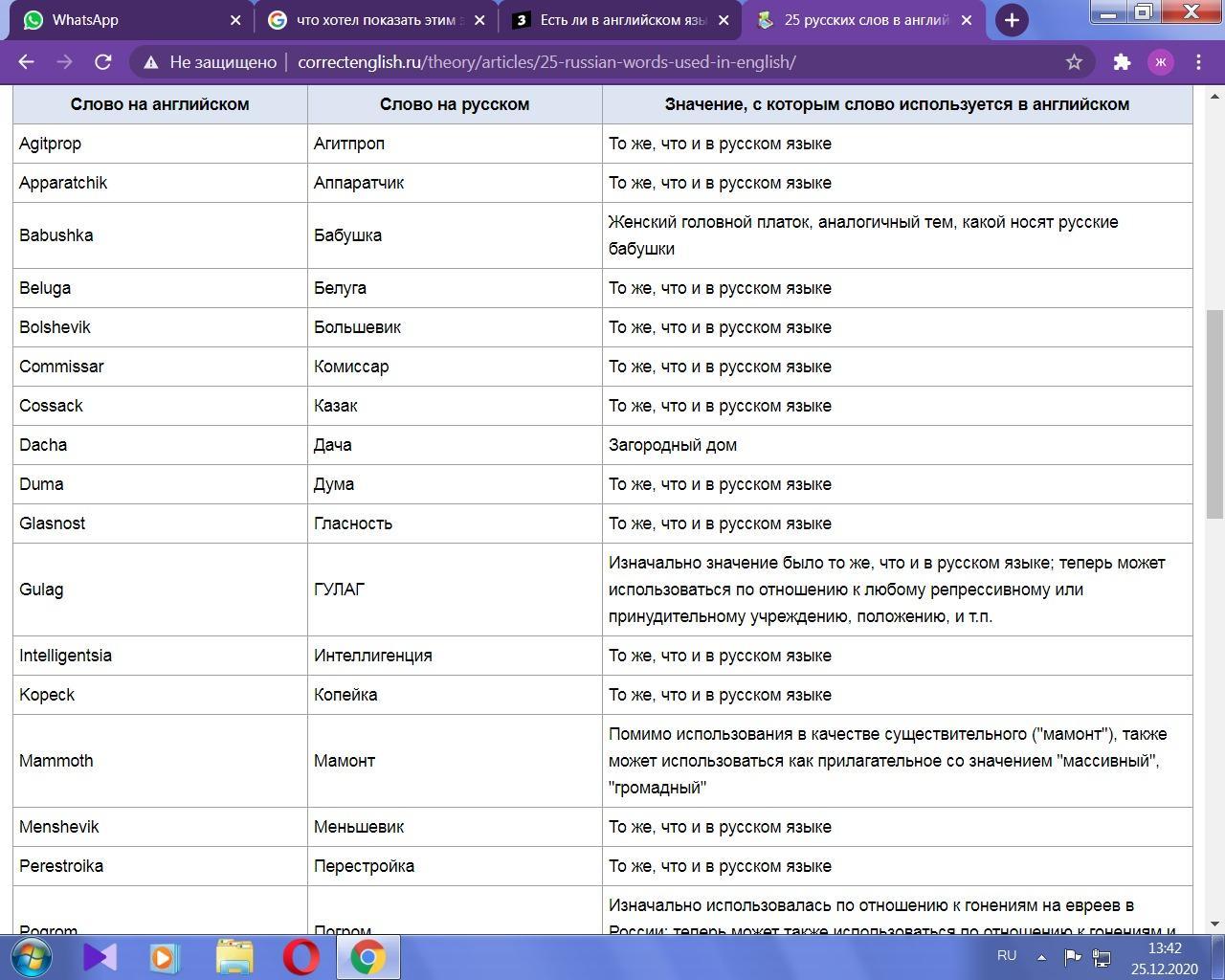The height and width of the screenshot is (980, 1225).
Task: Open the Action Center flag icon
Action: [1073, 956]
